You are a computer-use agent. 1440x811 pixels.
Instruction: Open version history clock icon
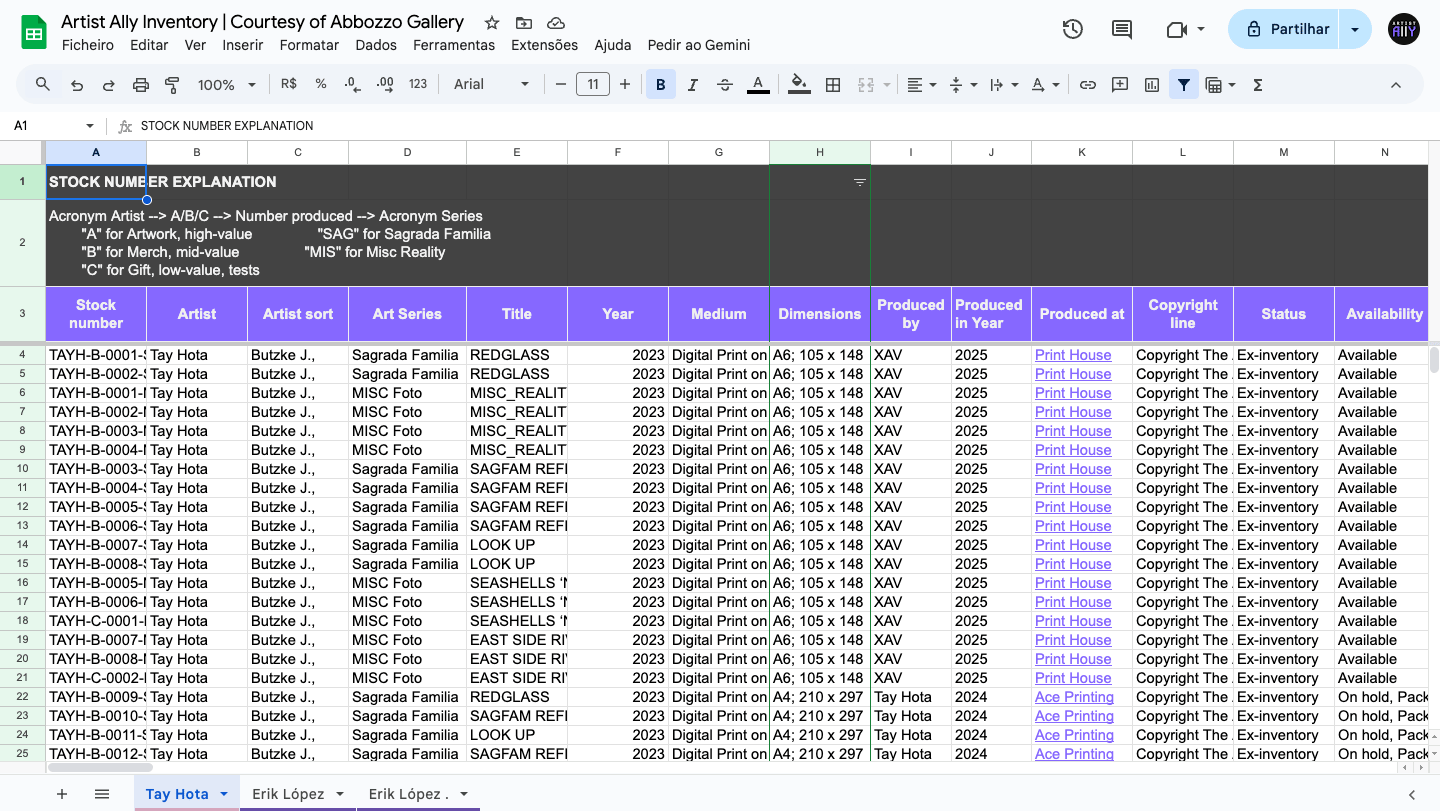1072,29
